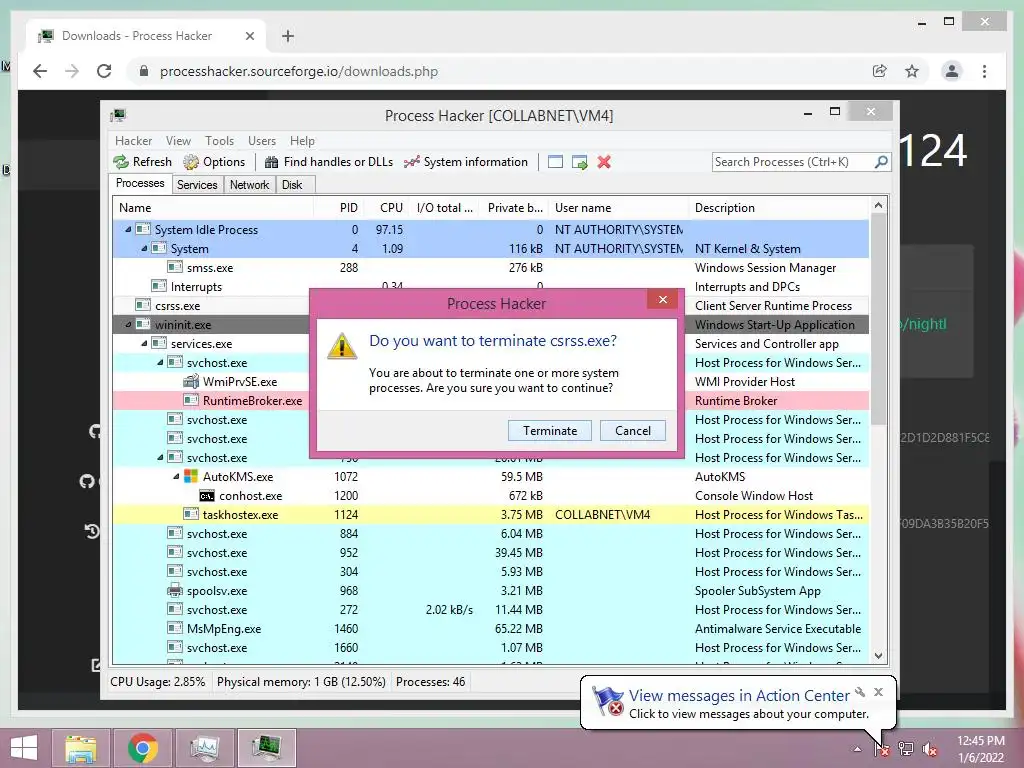
Task: Open Help menu
Action: (x=302, y=140)
